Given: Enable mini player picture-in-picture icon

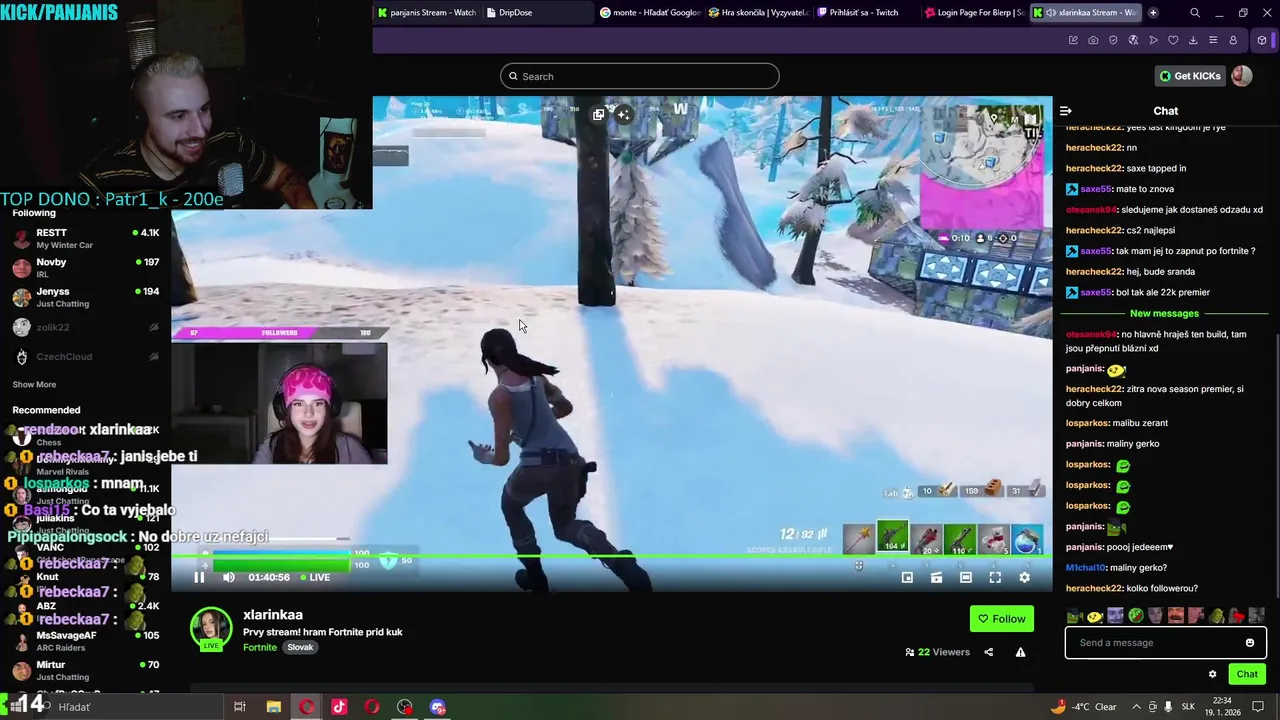Looking at the screenshot, I should click(x=907, y=577).
